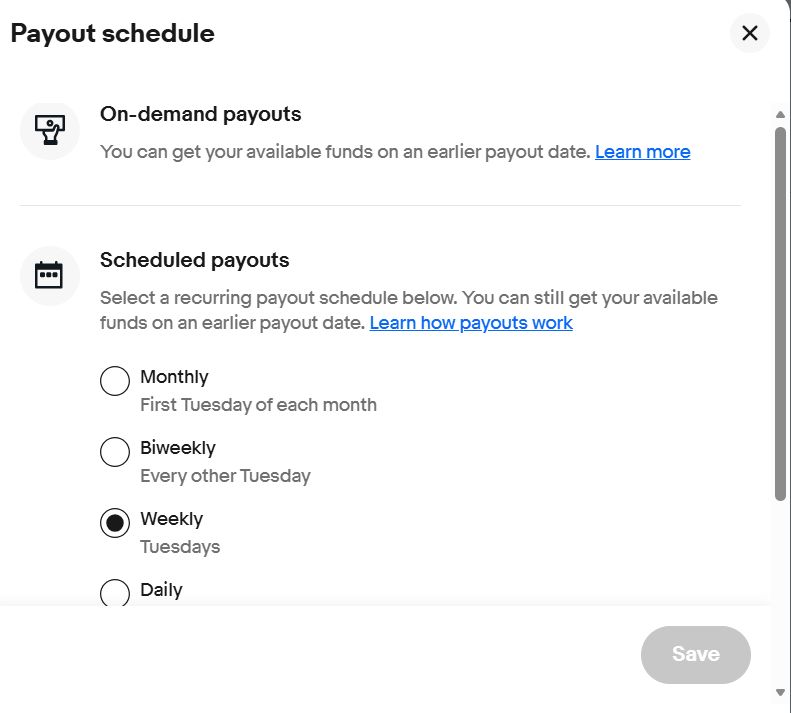This screenshot has height=713, width=791.
Task: Pick the Daily payout radio button
Action: [x=115, y=593]
